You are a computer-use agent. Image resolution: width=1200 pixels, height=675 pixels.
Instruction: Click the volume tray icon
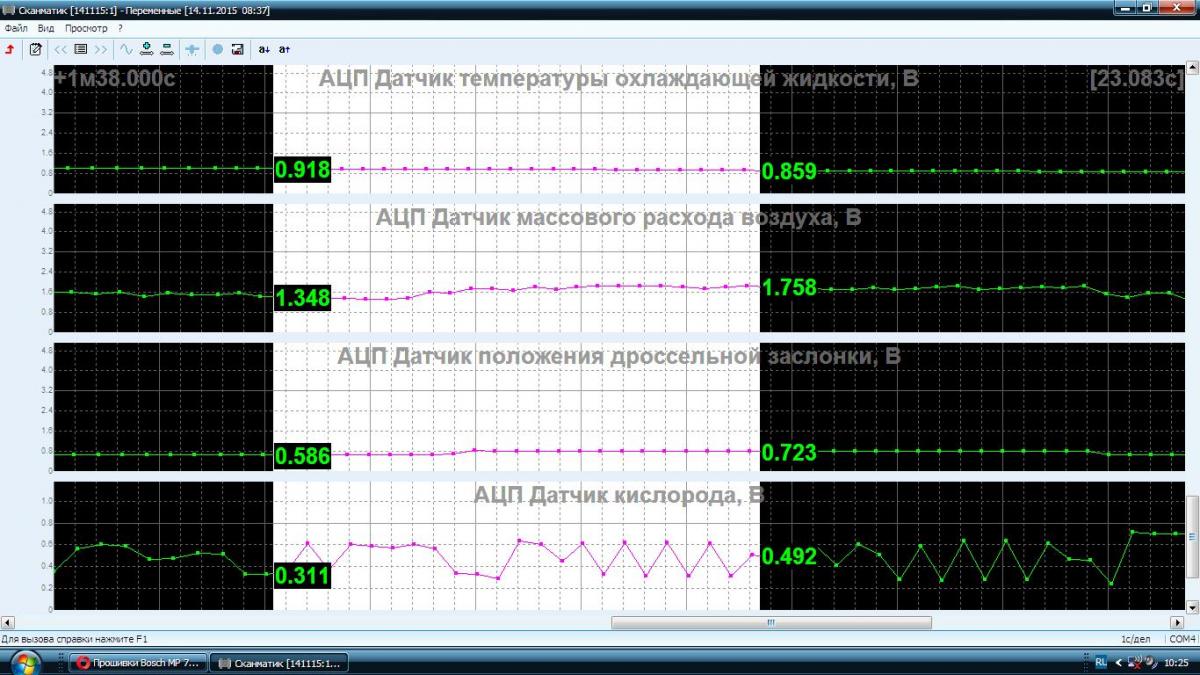[1152, 662]
